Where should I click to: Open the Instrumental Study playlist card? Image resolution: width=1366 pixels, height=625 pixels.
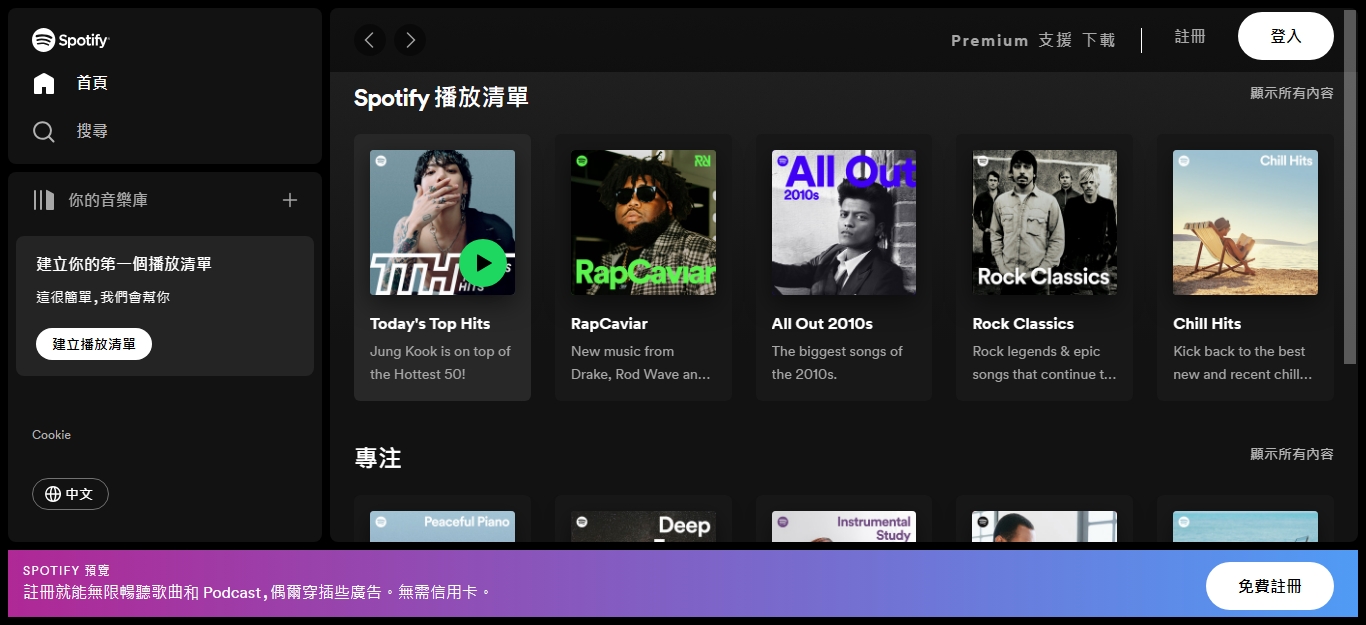[844, 519]
